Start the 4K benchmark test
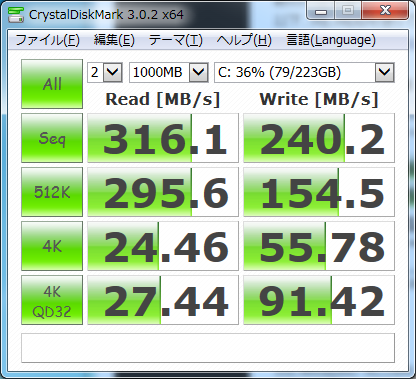The image size is (416, 379). pyautogui.click(x=52, y=246)
